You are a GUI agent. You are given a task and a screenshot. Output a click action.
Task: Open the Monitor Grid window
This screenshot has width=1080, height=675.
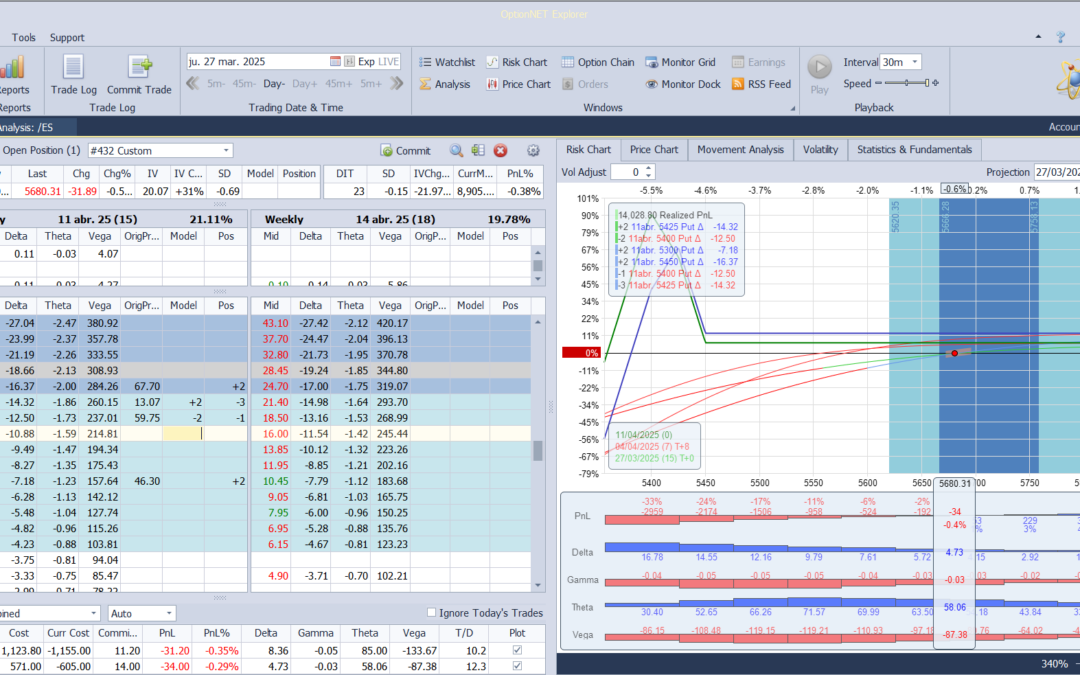(x=681, y=62)
